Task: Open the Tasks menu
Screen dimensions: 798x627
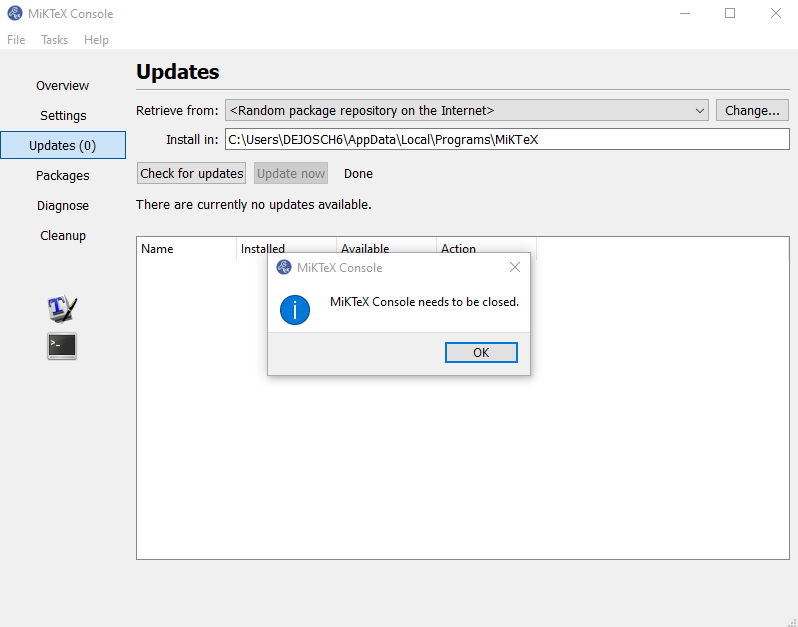Action: 54,40
